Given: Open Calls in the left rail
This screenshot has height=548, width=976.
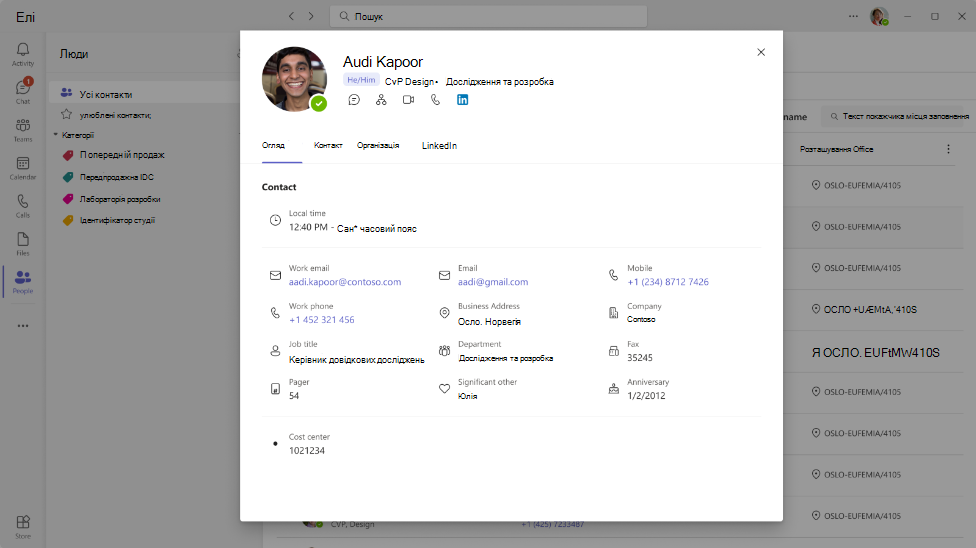Looking at the screenshot, I should tap(23, 206).
